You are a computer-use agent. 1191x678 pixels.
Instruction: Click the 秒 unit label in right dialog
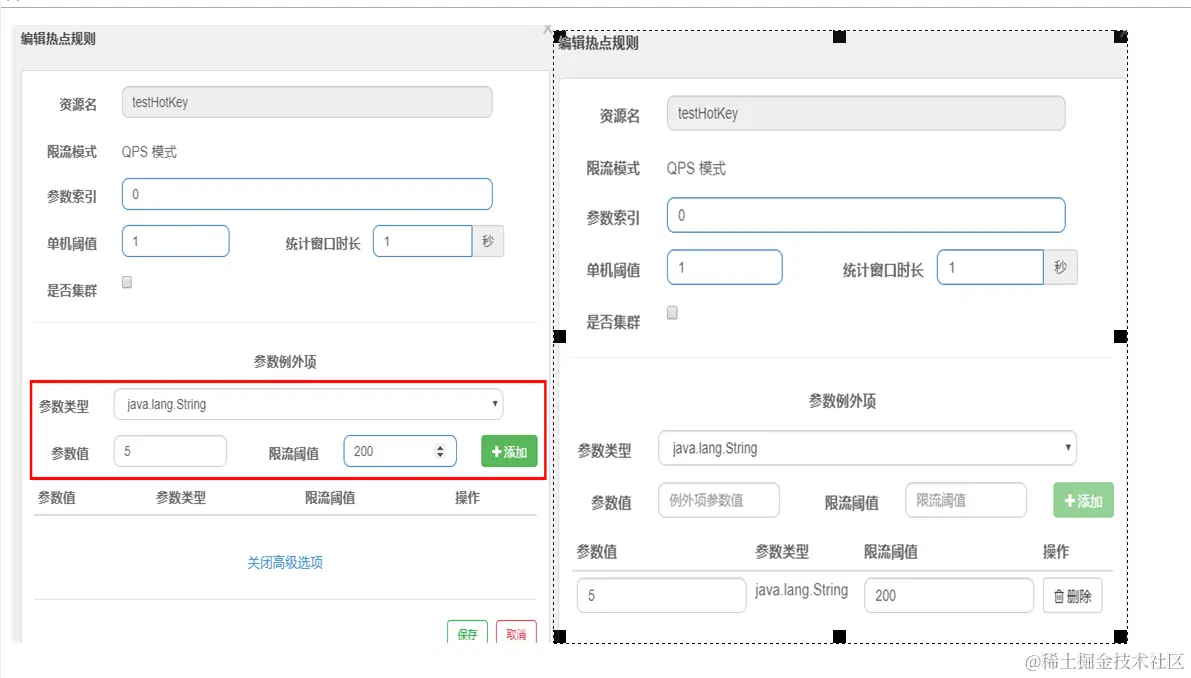pos(1060,267)
